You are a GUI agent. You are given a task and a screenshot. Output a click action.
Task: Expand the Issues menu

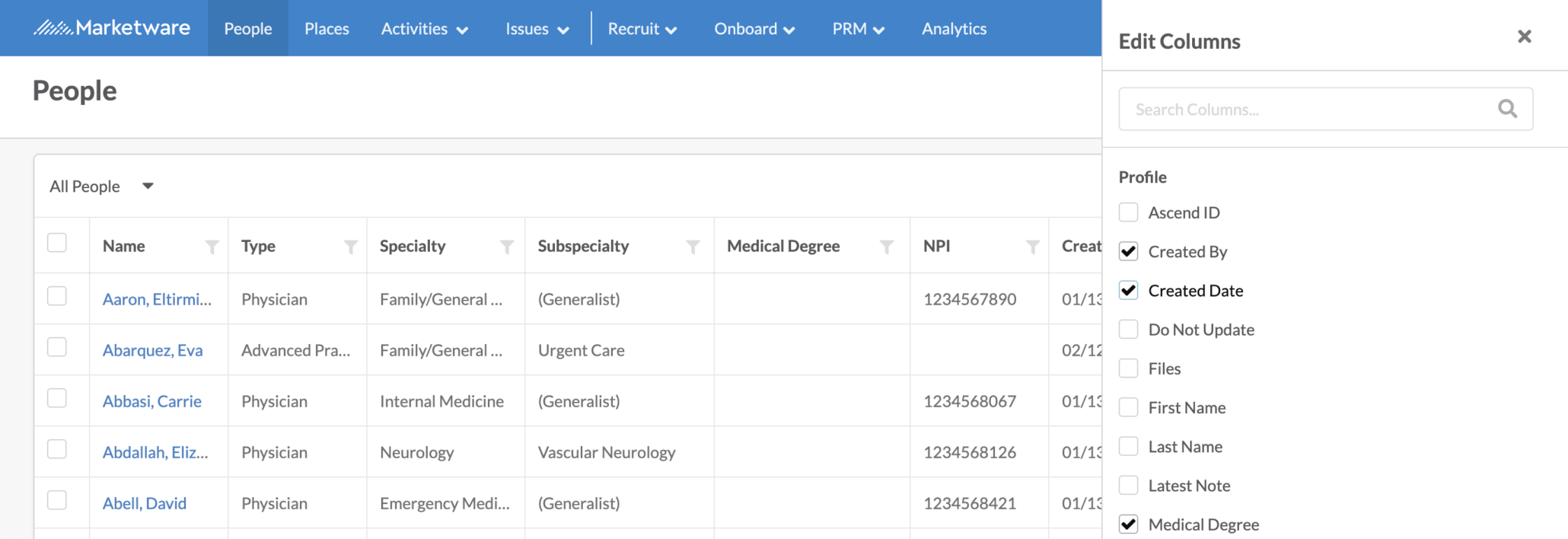coord(537,29)
